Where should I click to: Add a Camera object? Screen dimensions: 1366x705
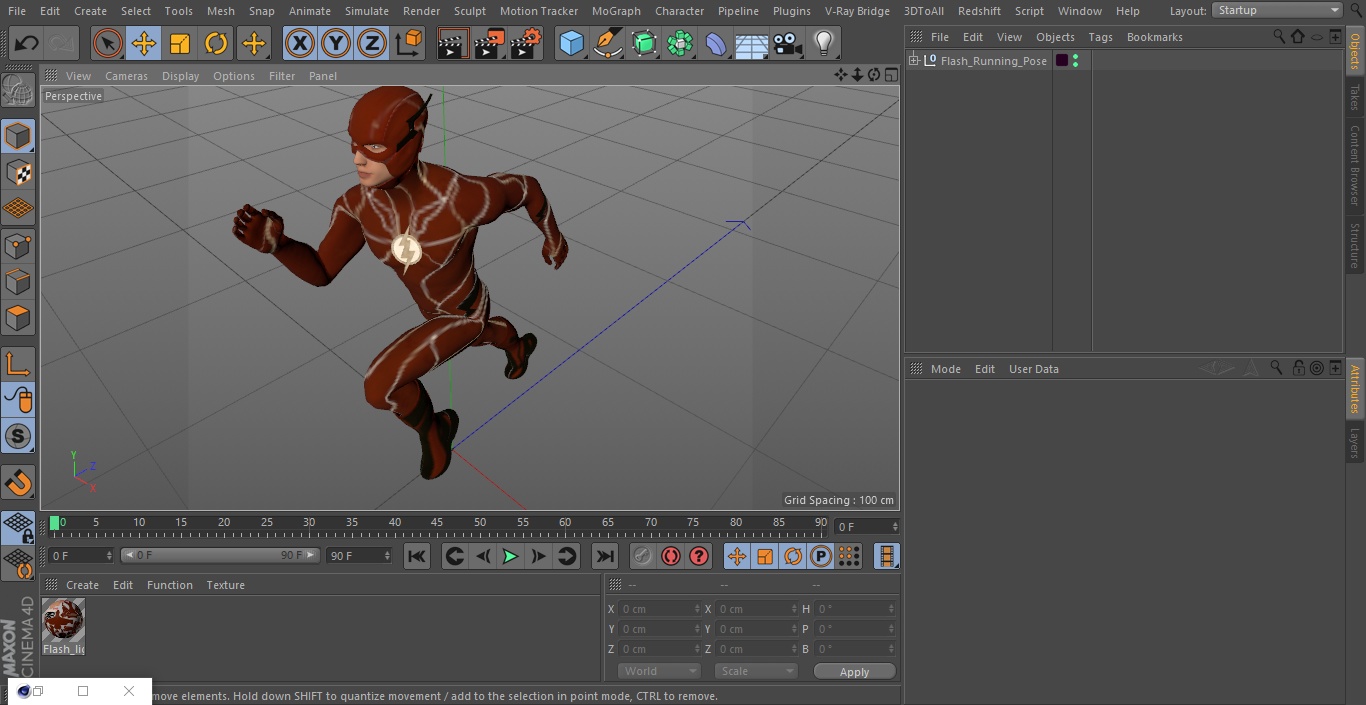click(788, 43)
